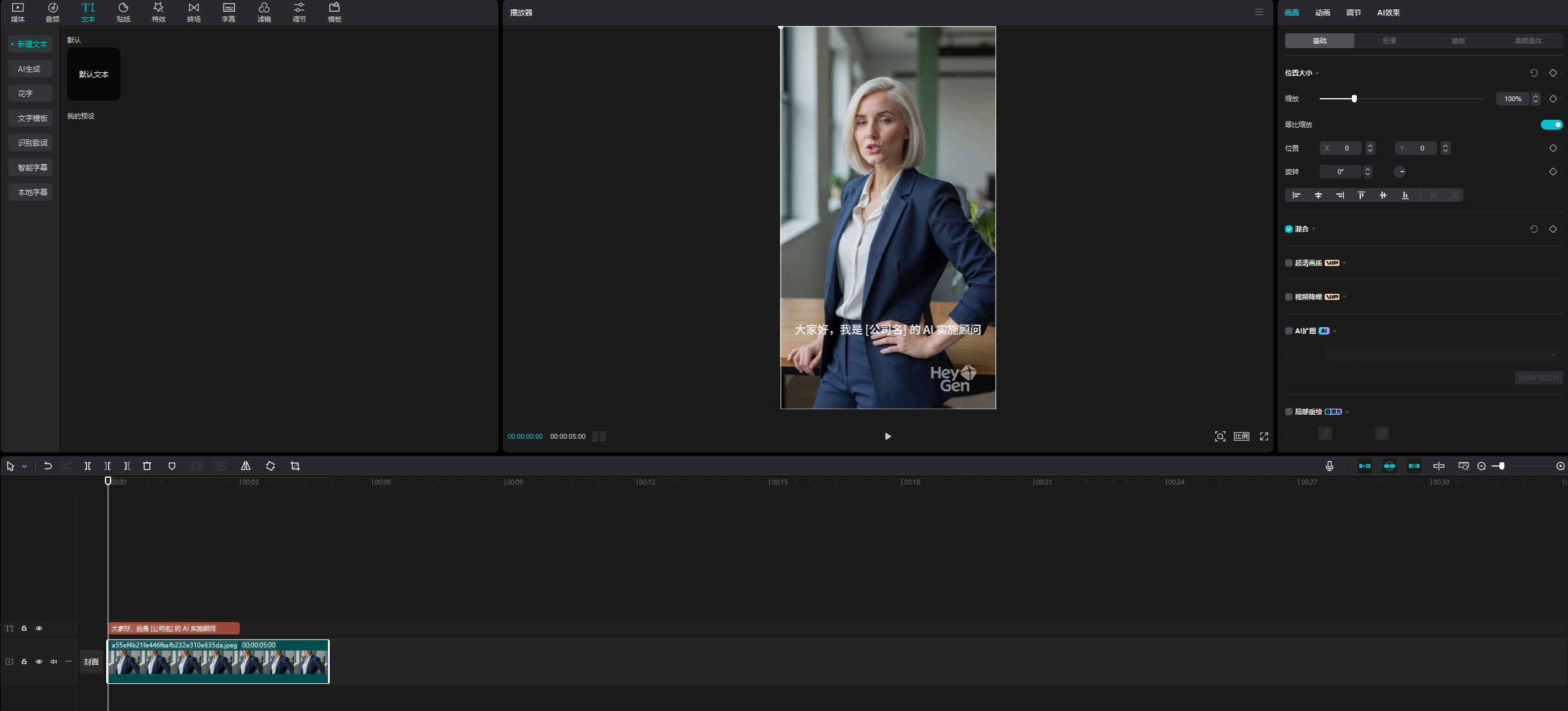
Task: Open the 贴纸 stickers panel
Action: tap(124, 12)
